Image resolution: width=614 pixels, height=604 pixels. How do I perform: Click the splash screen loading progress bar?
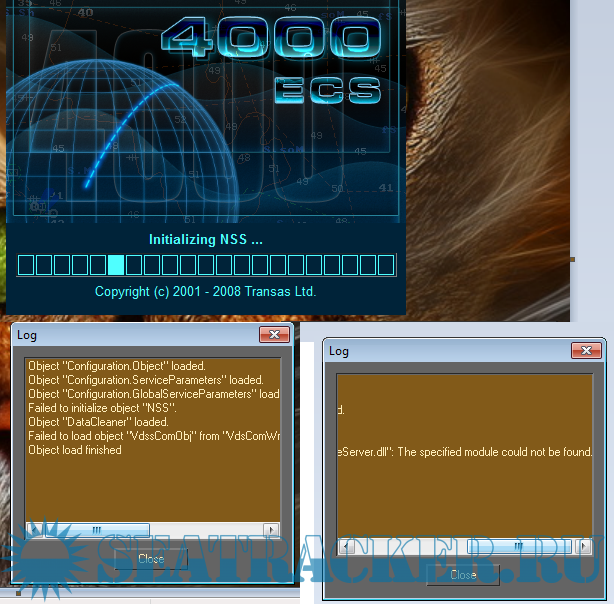click(x=205, y=264)
